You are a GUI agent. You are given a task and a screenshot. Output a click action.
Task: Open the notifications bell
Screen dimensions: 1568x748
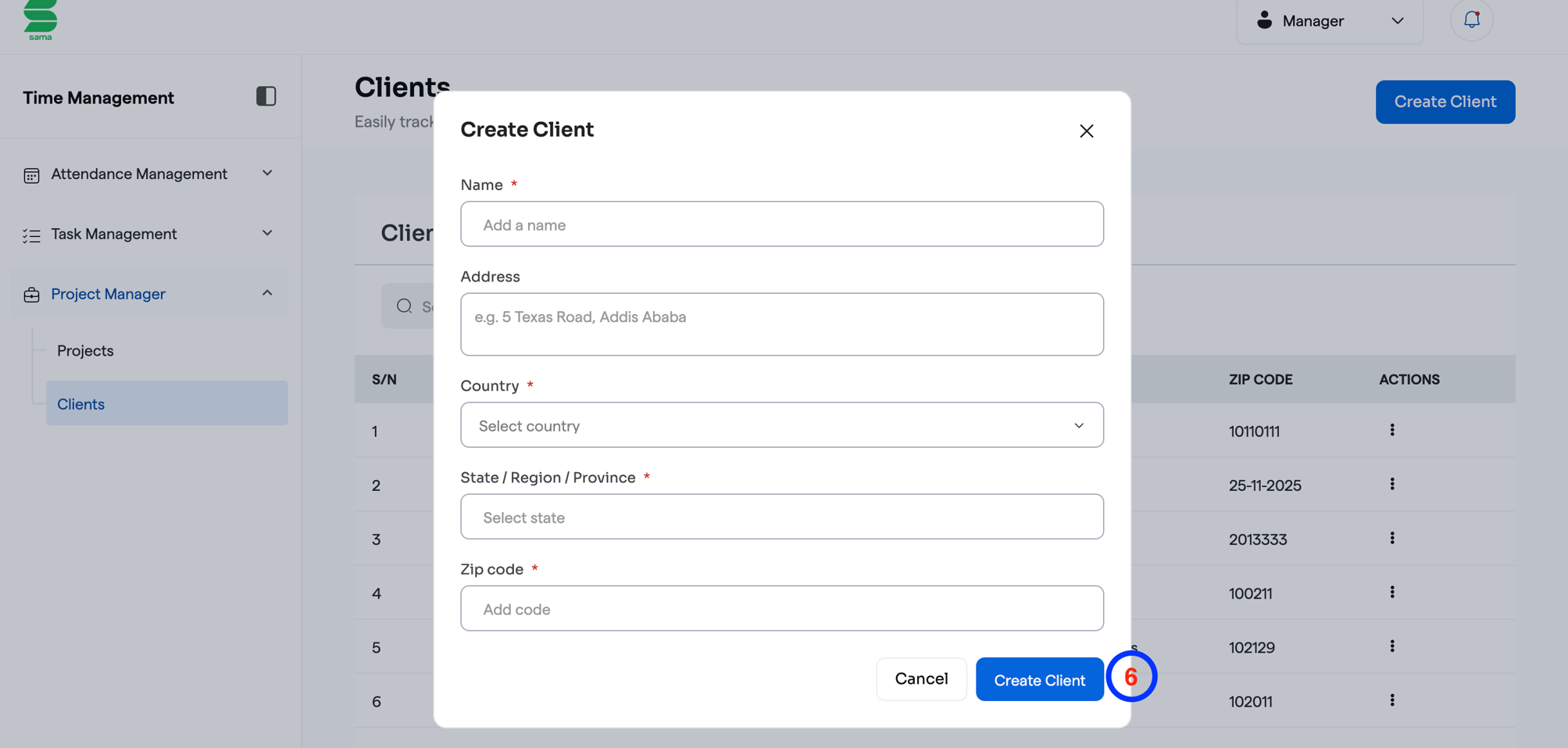(x=1471, y=20)
